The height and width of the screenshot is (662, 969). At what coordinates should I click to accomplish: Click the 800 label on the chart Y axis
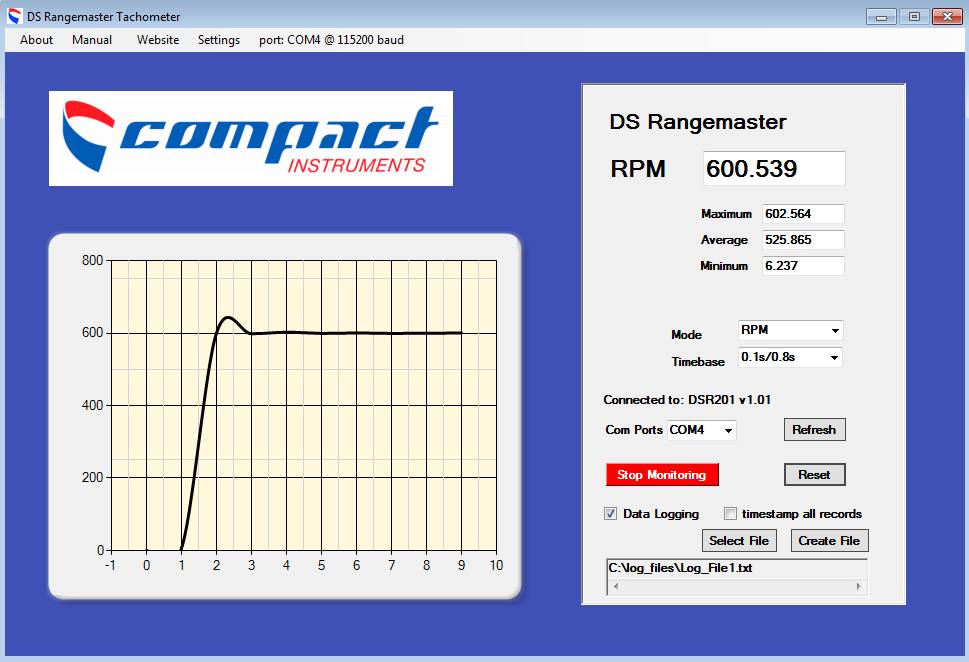point(93,260)
